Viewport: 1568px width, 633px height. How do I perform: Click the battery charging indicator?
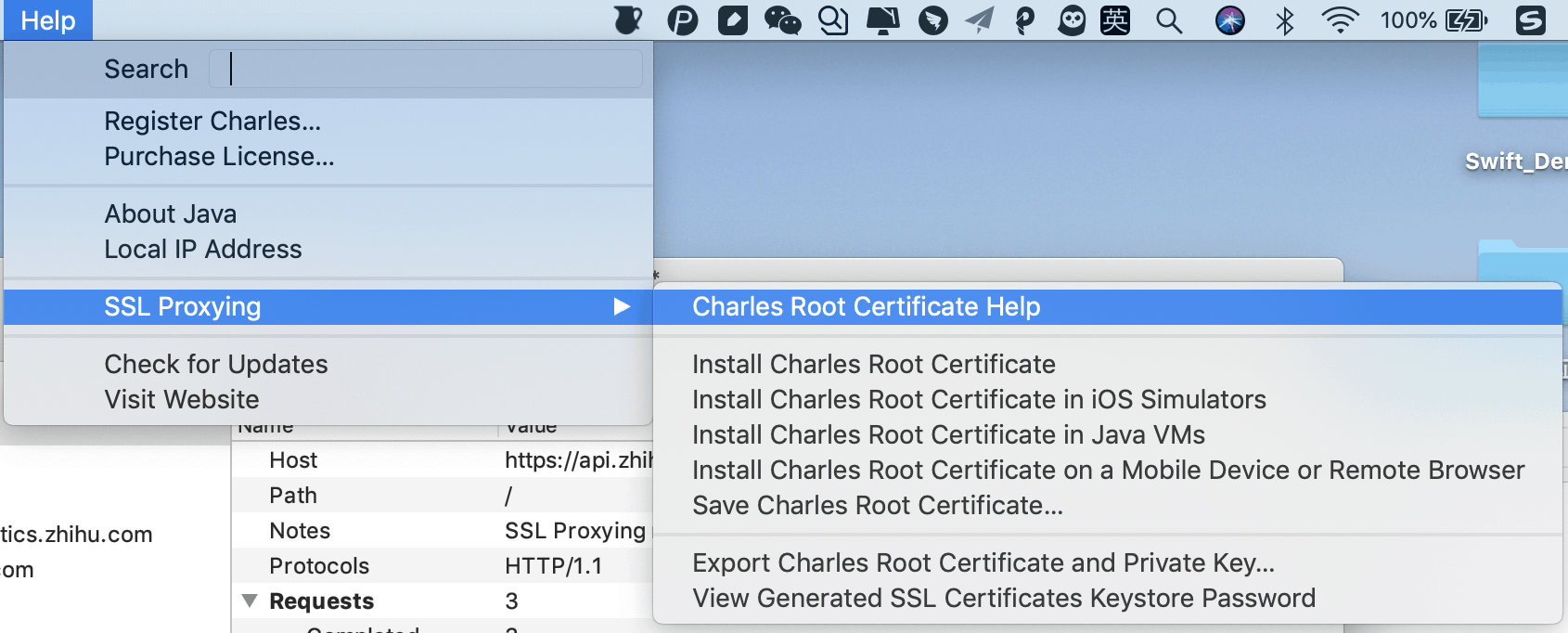[x=1467, y=20]
